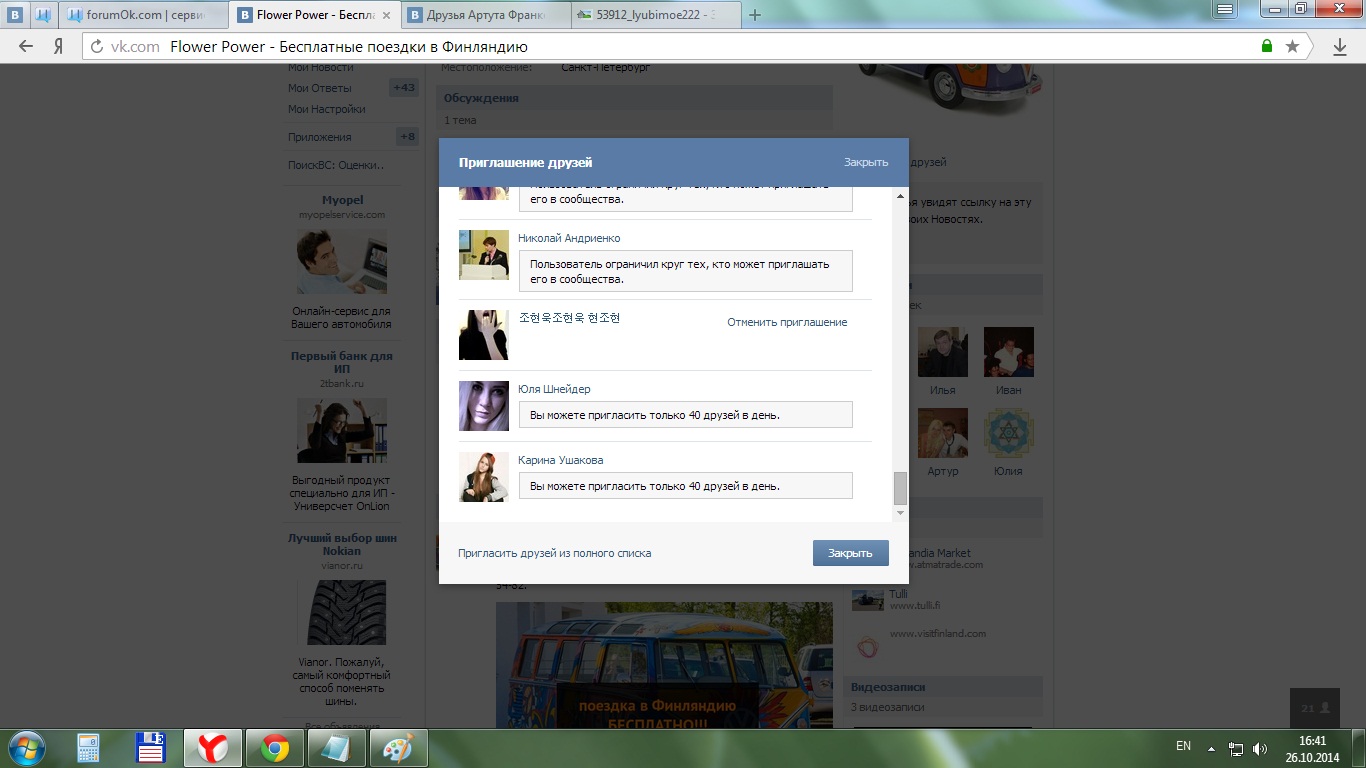This screenshot has height=768, width=1366.
Task: Switch to Yandex Browser on taskbar
Action: [x=212, y=748]
